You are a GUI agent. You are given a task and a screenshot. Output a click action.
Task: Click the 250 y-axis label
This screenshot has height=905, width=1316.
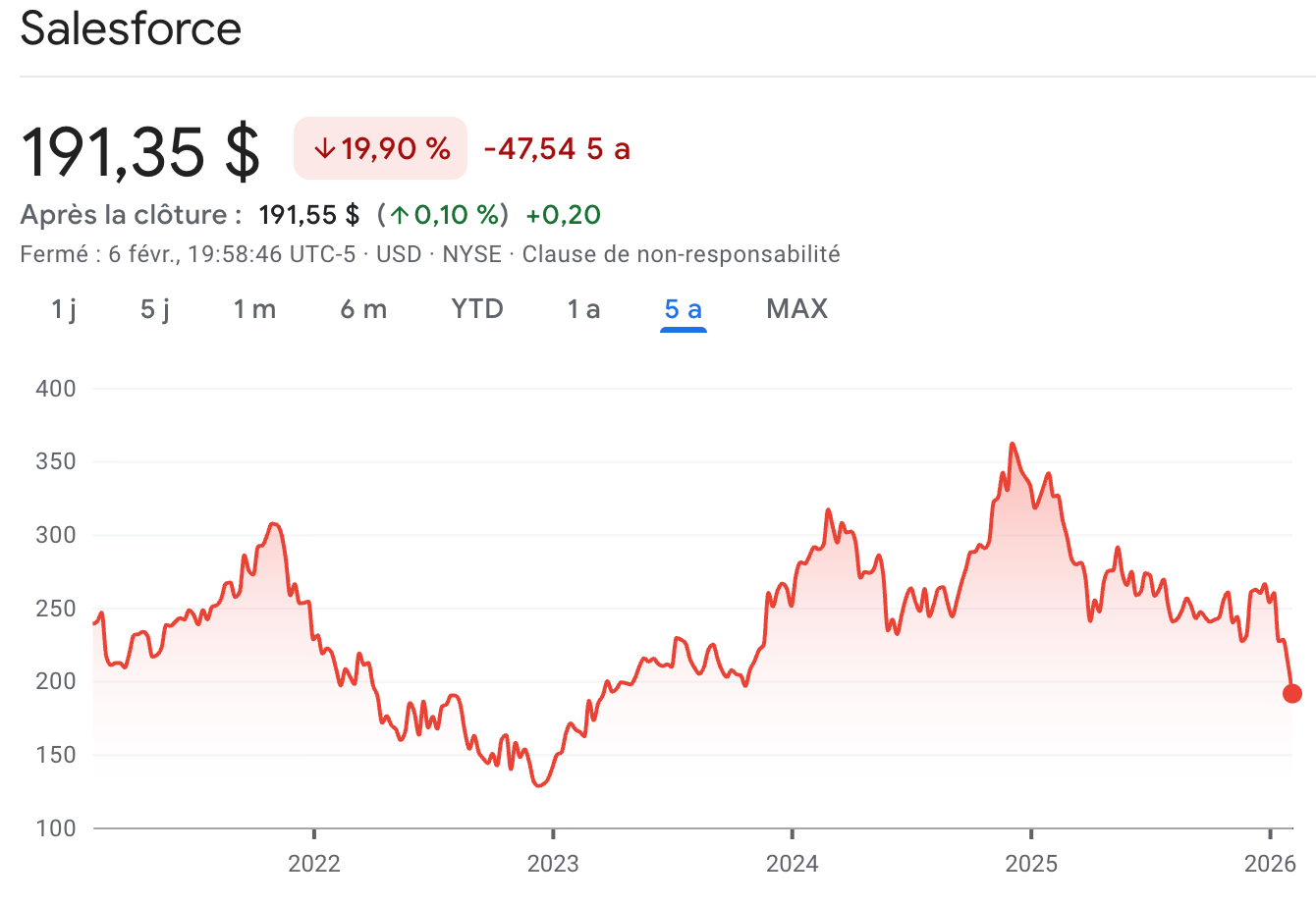pos(56,609)
